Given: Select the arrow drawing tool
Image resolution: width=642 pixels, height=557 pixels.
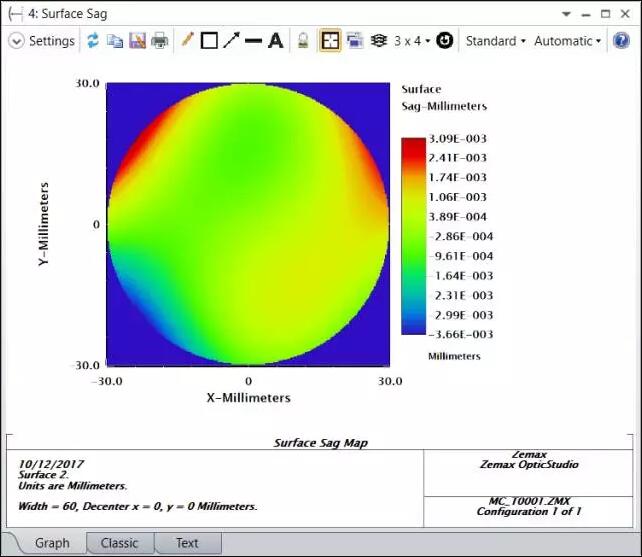Looking at the screenshot, I should (x=231, y=41).
